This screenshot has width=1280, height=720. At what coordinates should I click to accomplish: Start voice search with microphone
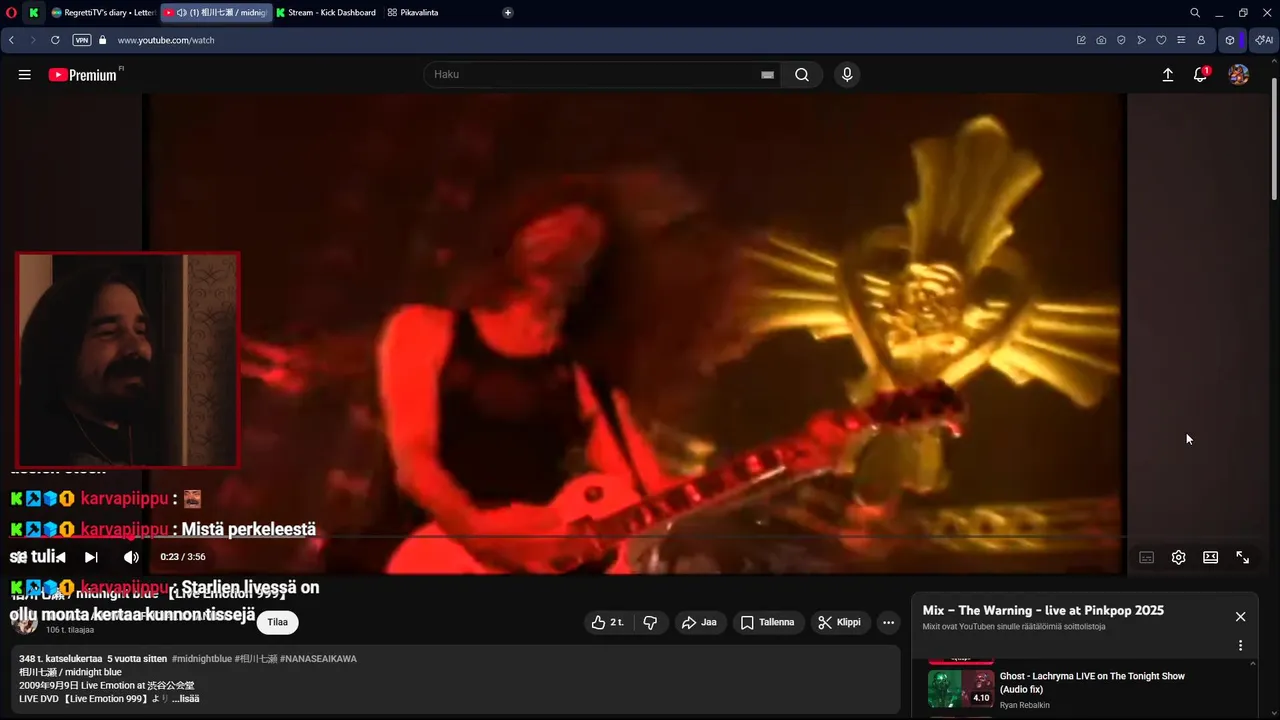(x=847, y=75)
